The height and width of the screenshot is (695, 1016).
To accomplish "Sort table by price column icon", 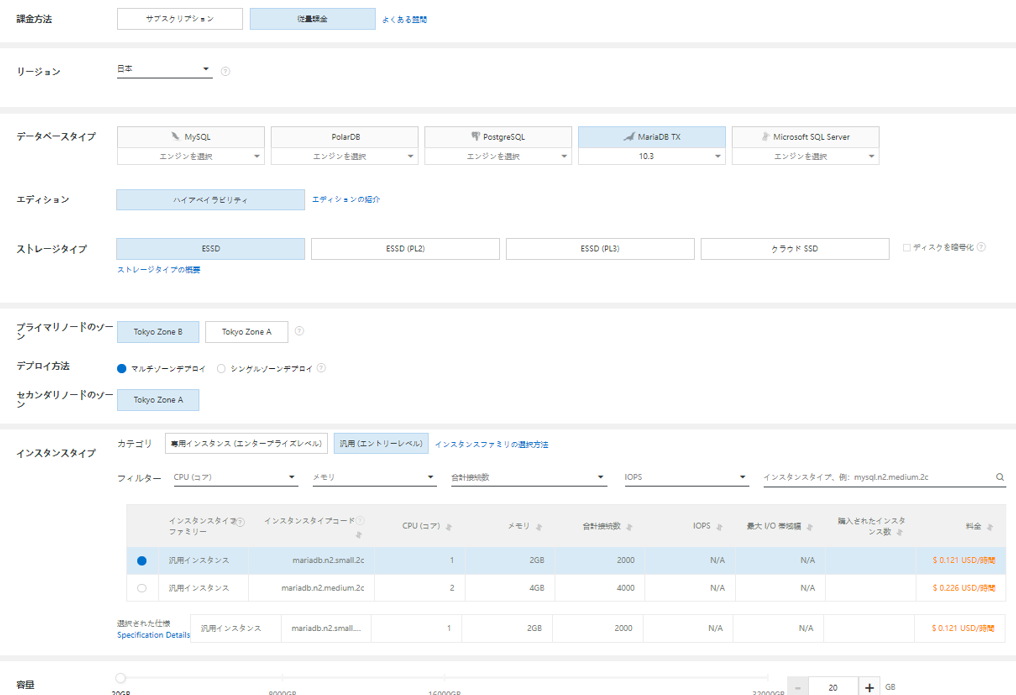I will tap(990, 527).
